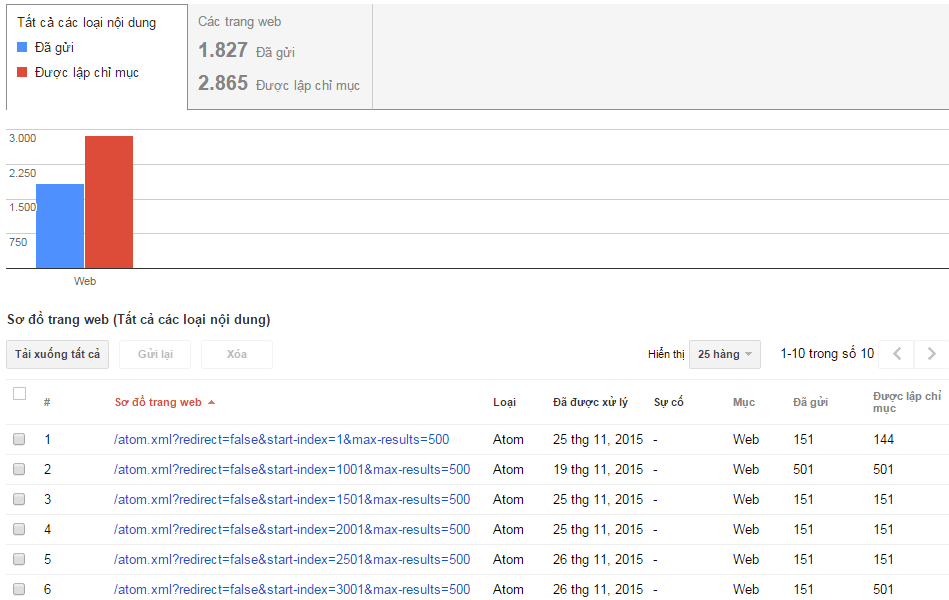Click sort arrow beside Sơ đồ trang web

coord(211,403)
